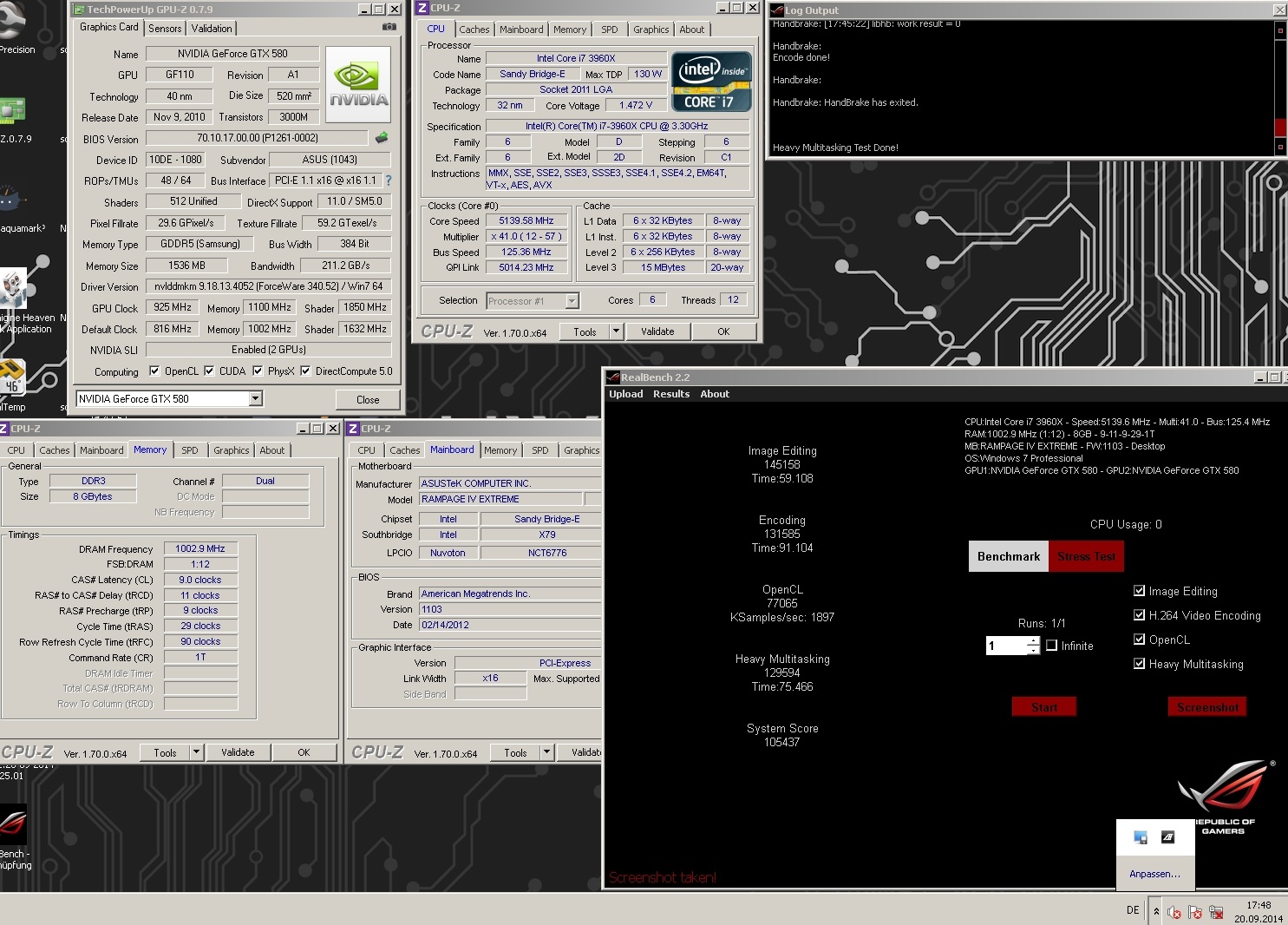The image size is (1288, 925).
Task: Open the GPU selector dropdown in GPU-Z
Action: (255, 398)
